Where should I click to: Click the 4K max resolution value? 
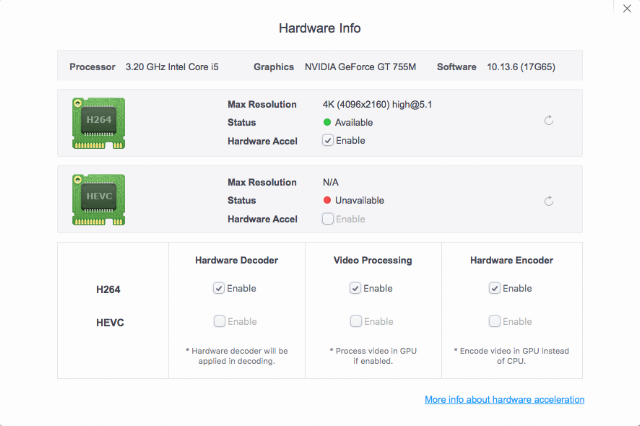[377, 104]
